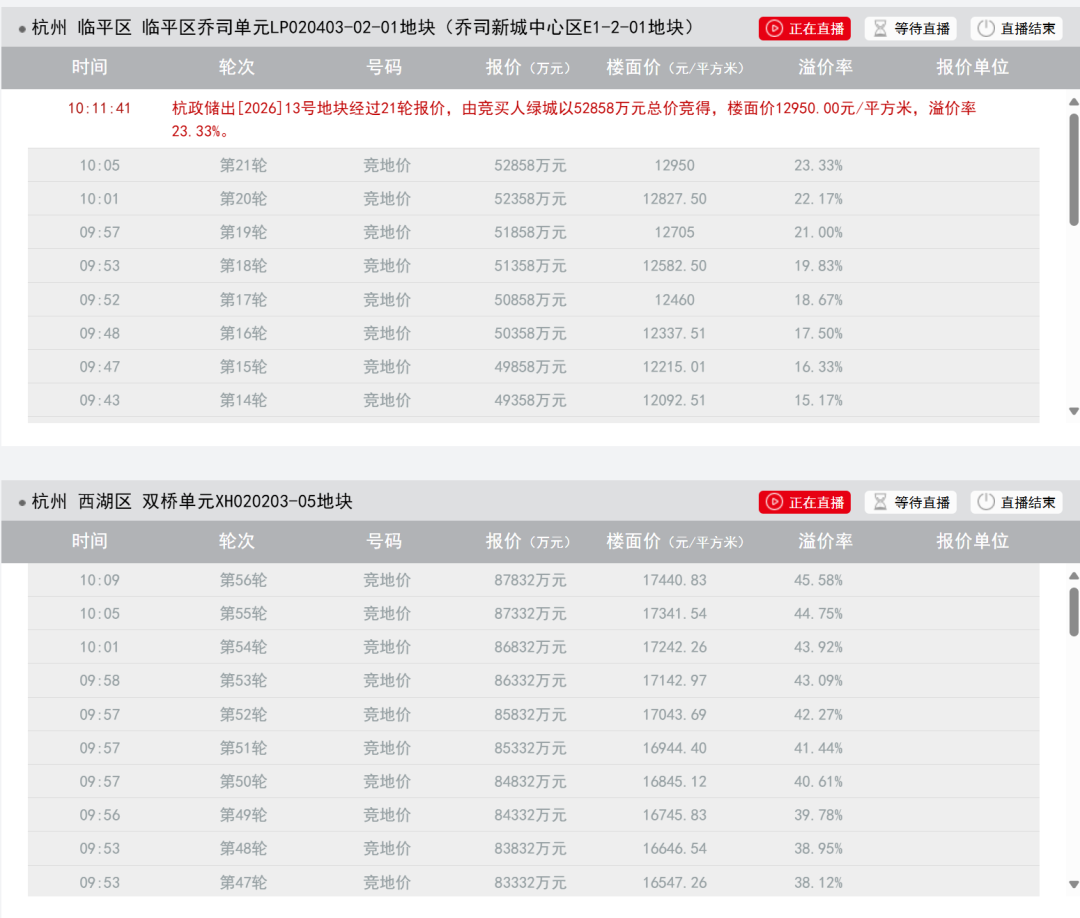Viewport: 1080px width, 918px height.
Task: Select 正在直播 button in 西湖区 panel
Action: 804,502
